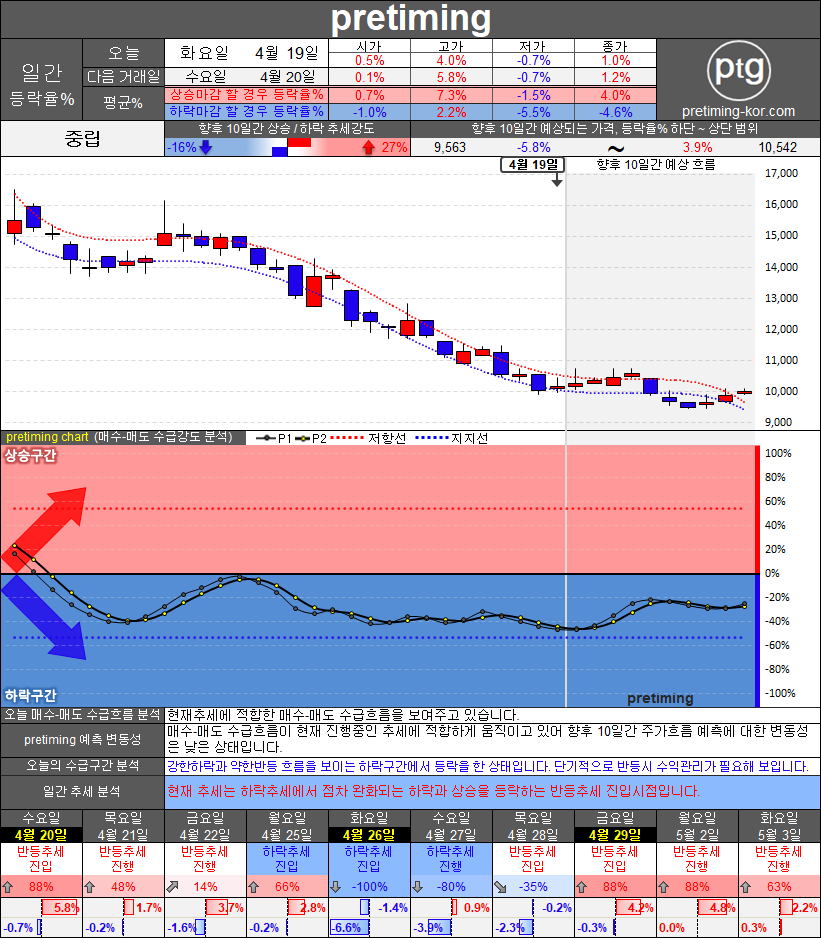Click the lower bound price 9,563

[x=449, y=147]
